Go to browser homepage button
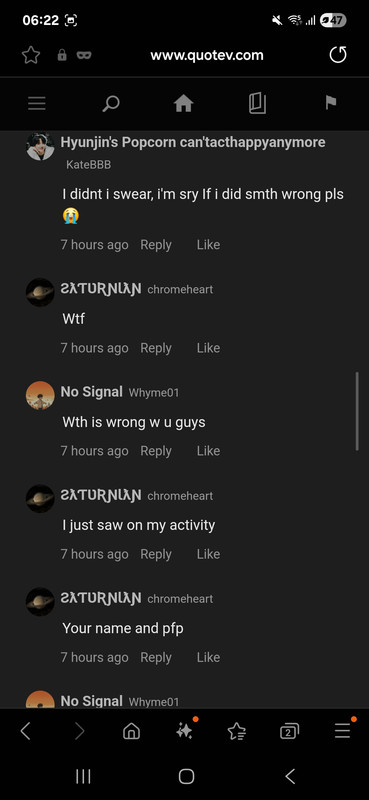 pos(131,732)
